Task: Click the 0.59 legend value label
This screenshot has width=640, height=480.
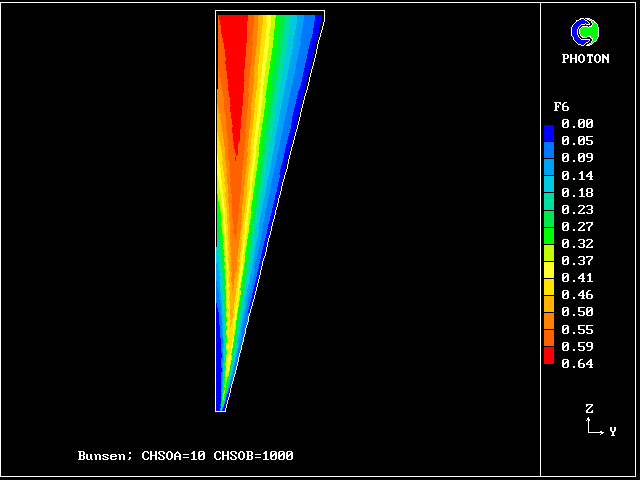Action: coord(577,346)
